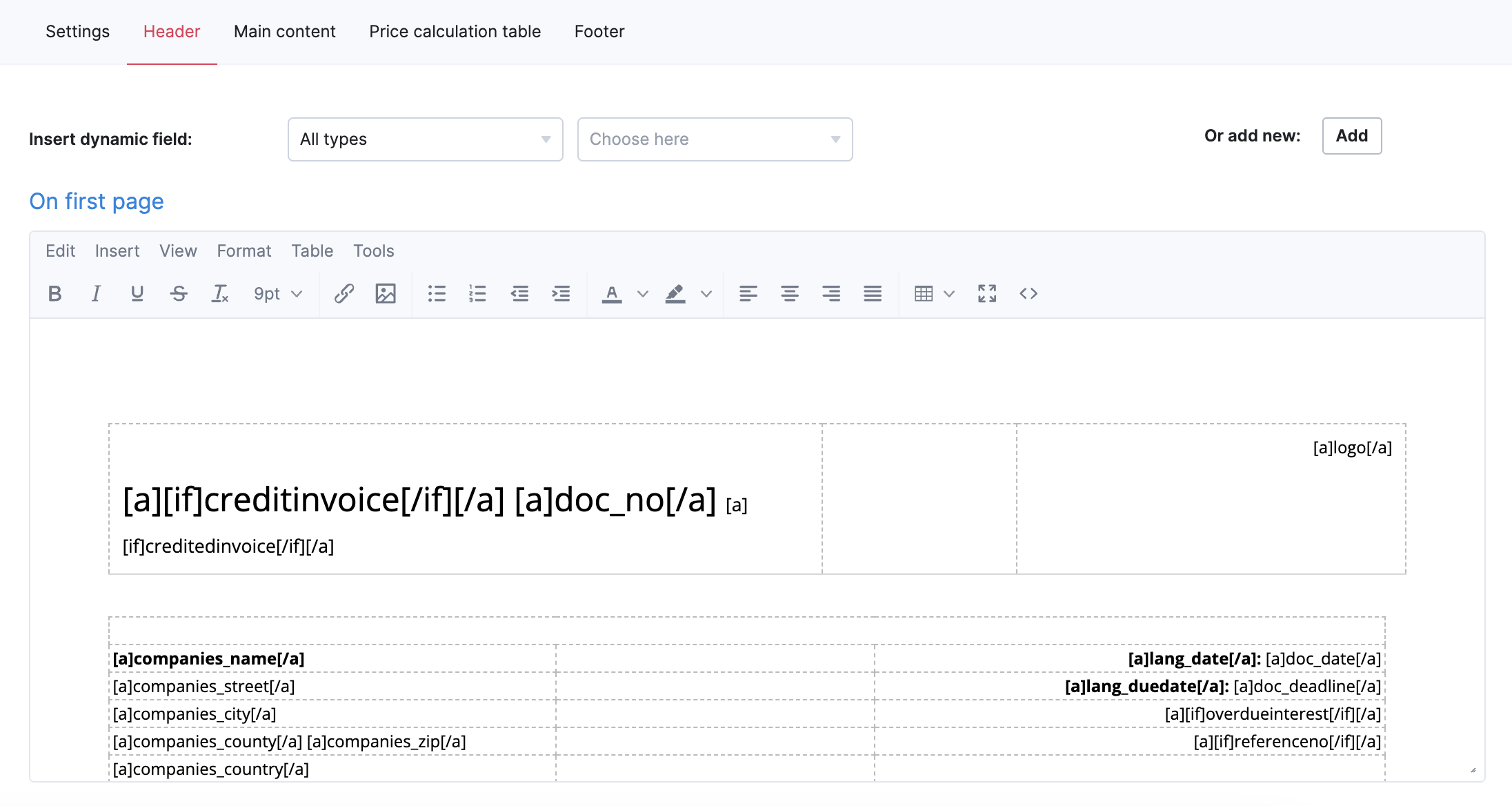
Task: Expand table options chevron
Action: coord(949,294)
